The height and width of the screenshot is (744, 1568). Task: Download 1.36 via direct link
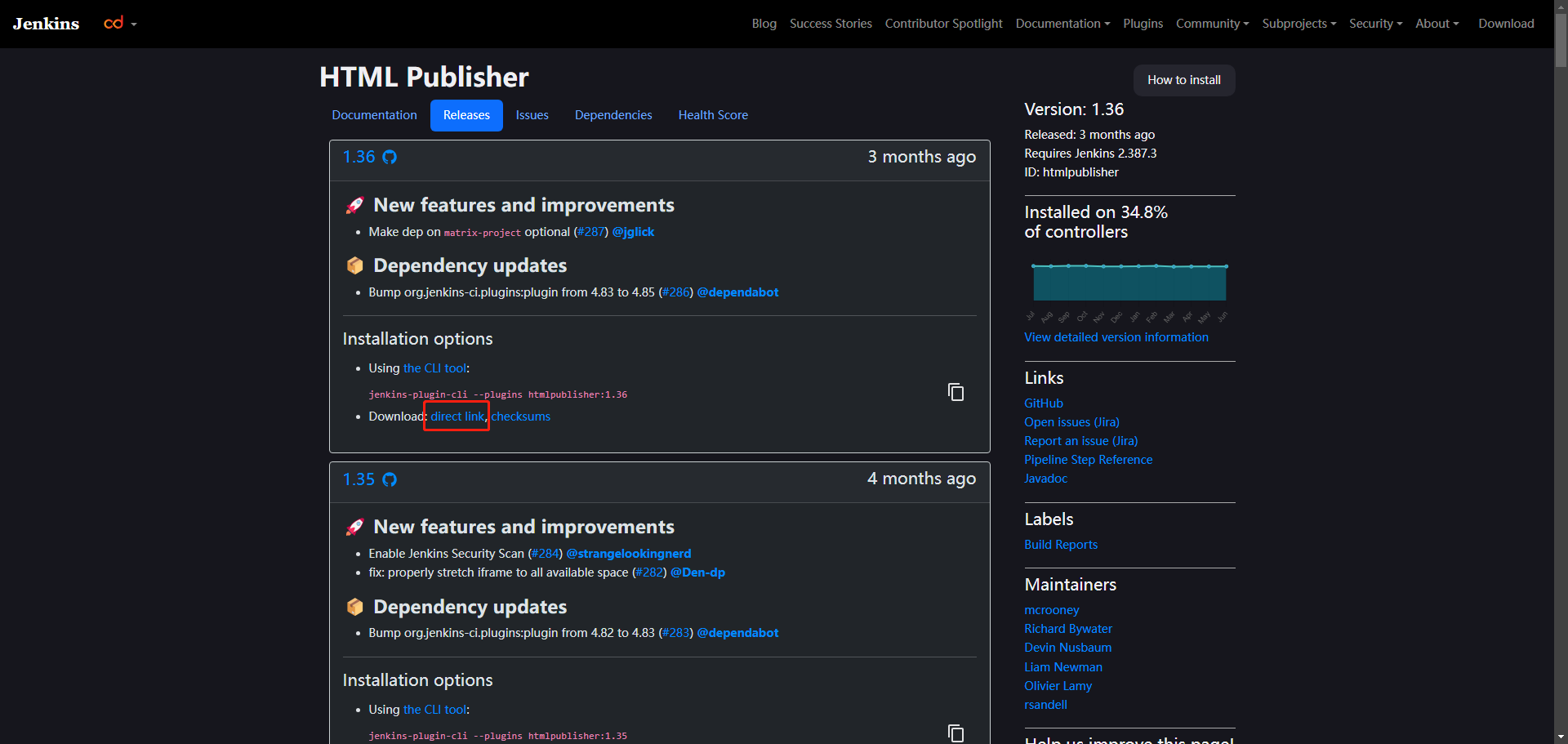[x=457, y=417]
